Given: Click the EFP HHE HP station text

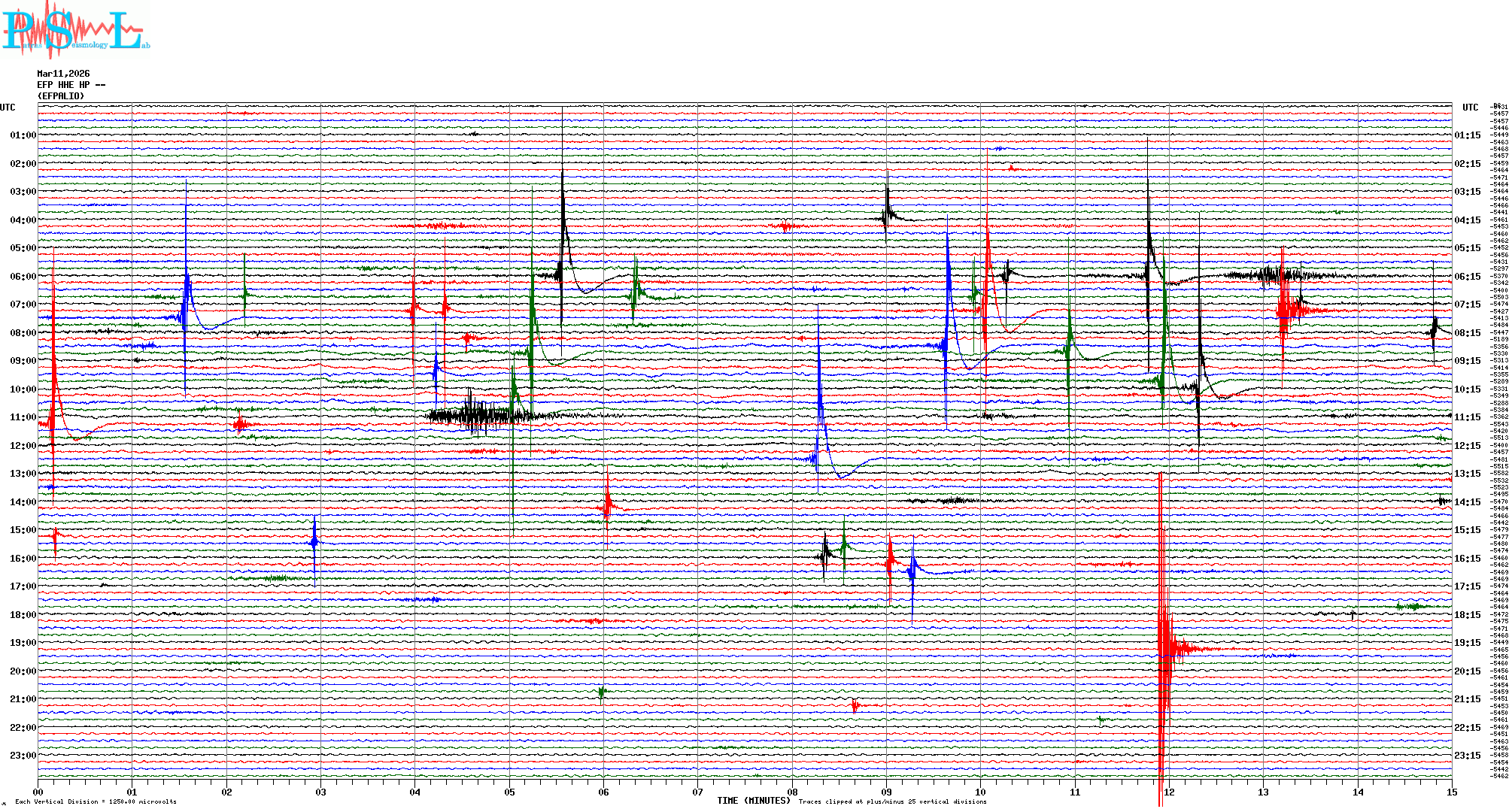Looking at the screenshot, I should (71, 85).
